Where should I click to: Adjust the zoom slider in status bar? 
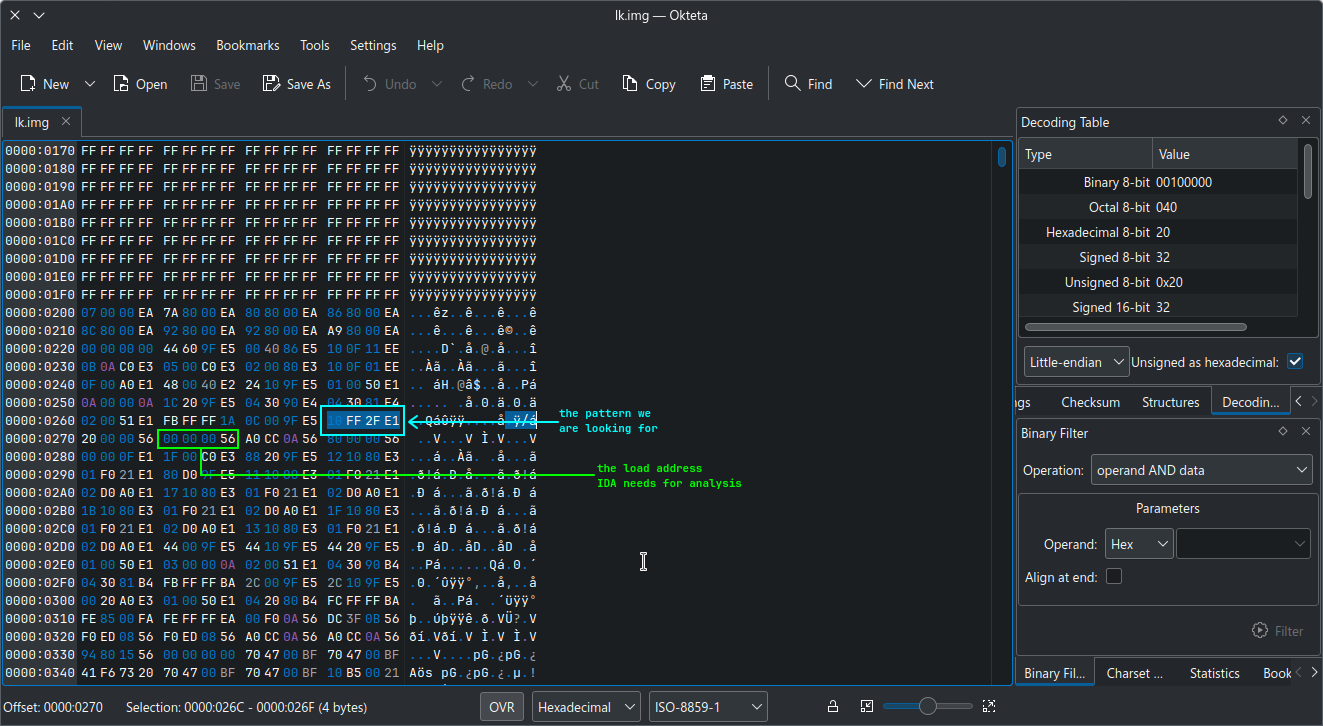point(927,707)
